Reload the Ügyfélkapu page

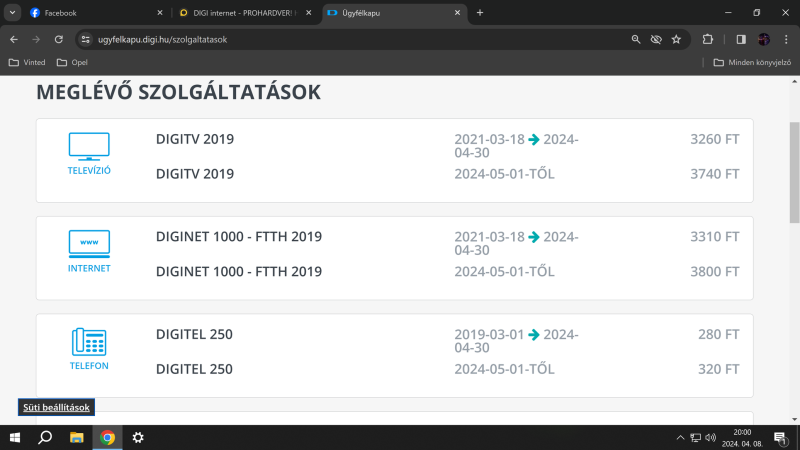pyautogui.click(x=59, y=39)
